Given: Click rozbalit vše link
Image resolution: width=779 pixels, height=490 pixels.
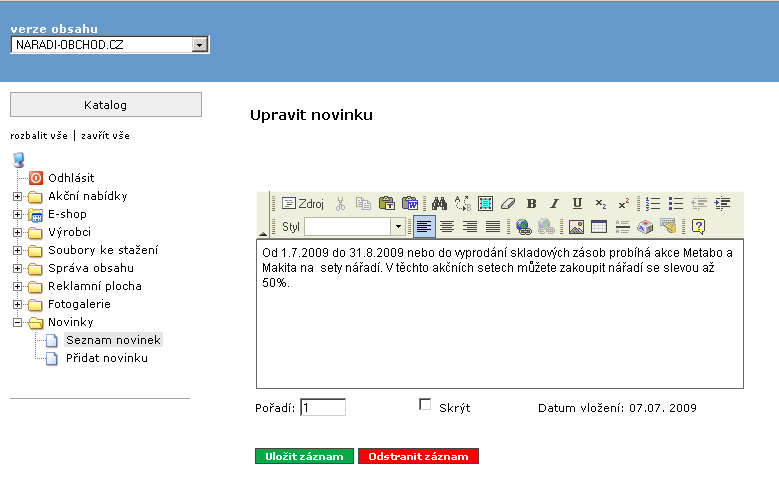Looking at the screenshot, I should [39, 135].
